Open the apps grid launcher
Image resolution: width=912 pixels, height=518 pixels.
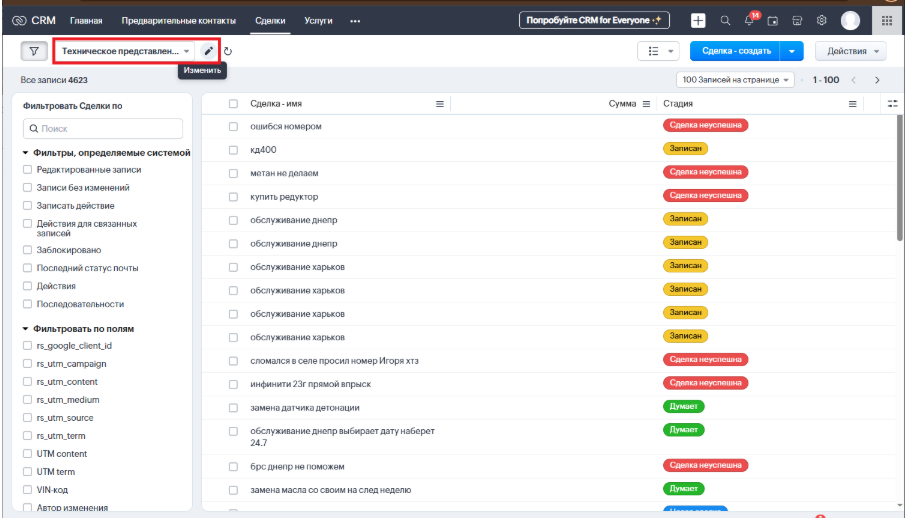coord(886,20)
